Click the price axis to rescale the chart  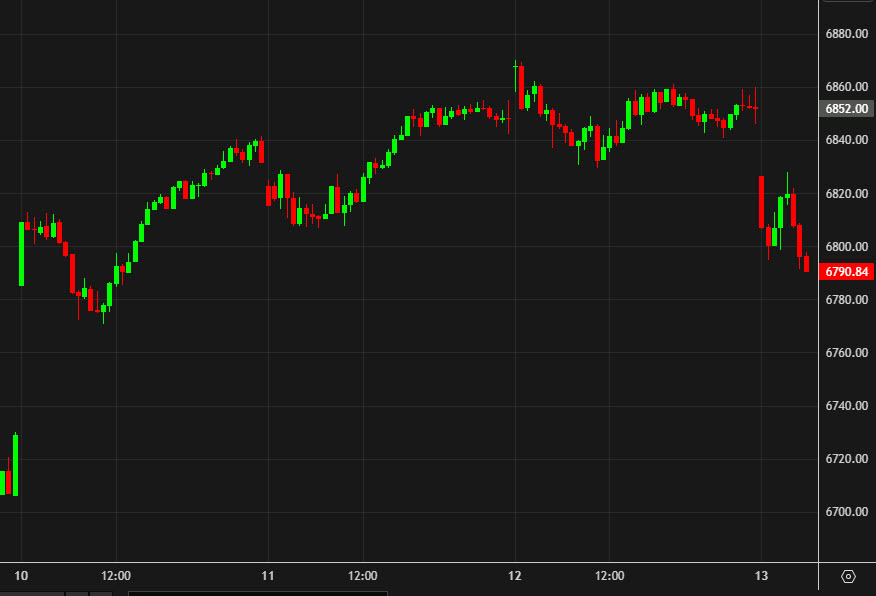[845, 350]
